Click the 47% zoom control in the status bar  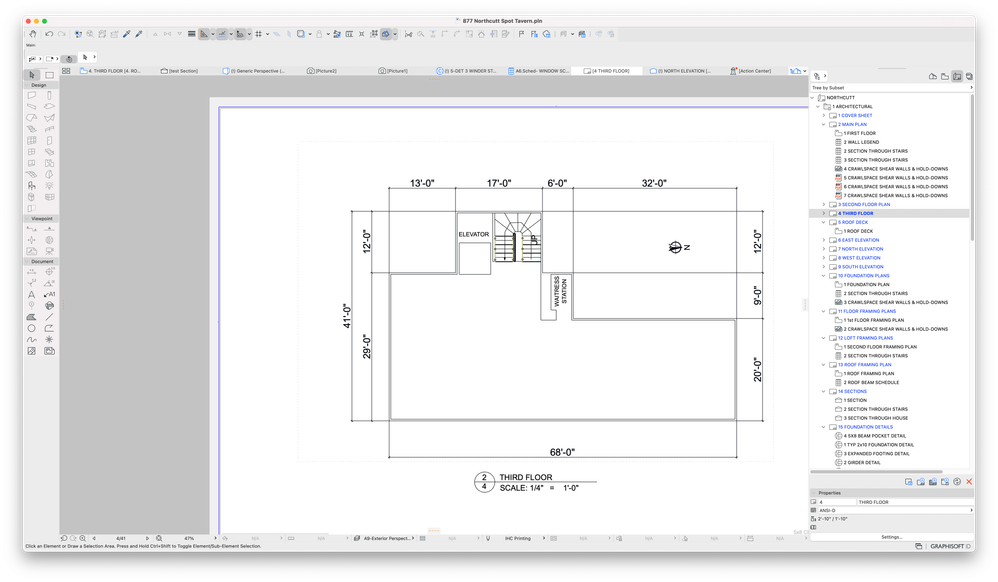(190, 538)
